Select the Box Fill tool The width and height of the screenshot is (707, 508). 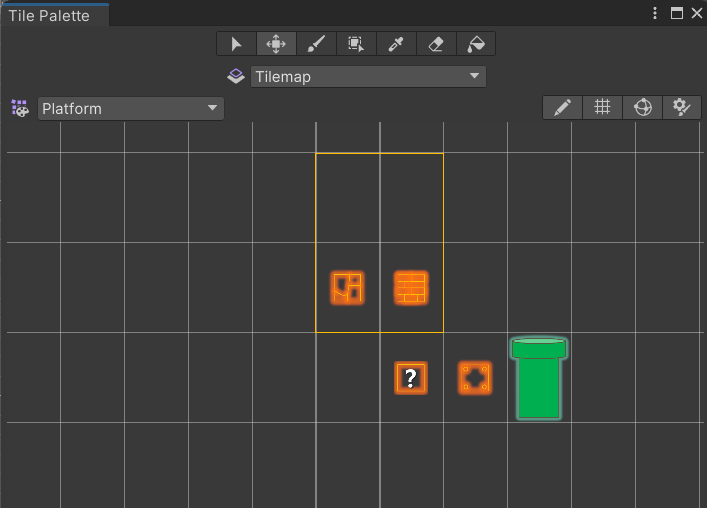tap(356, 44)
